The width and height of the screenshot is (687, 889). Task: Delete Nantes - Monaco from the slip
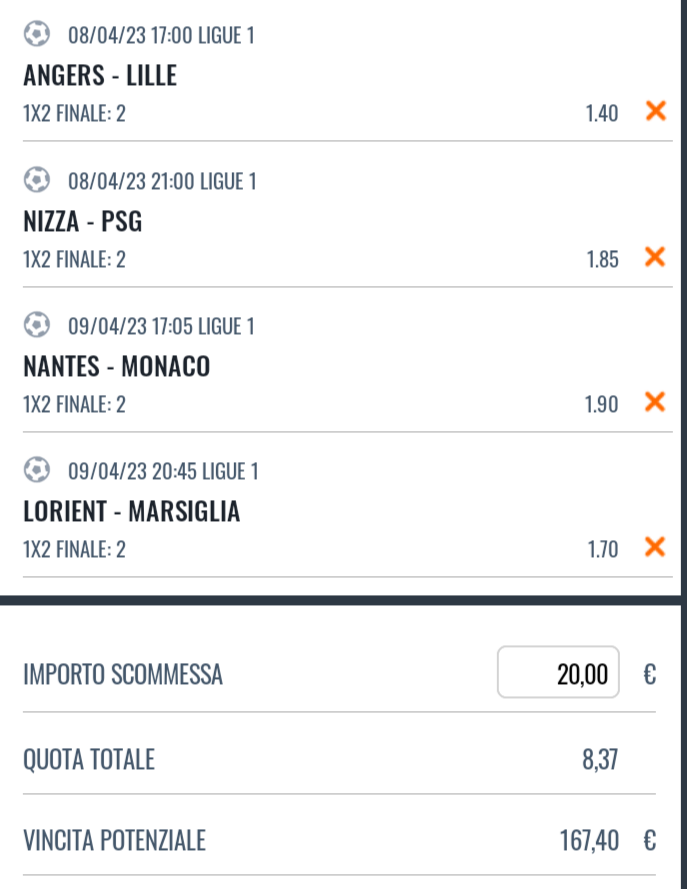[655, 402]
